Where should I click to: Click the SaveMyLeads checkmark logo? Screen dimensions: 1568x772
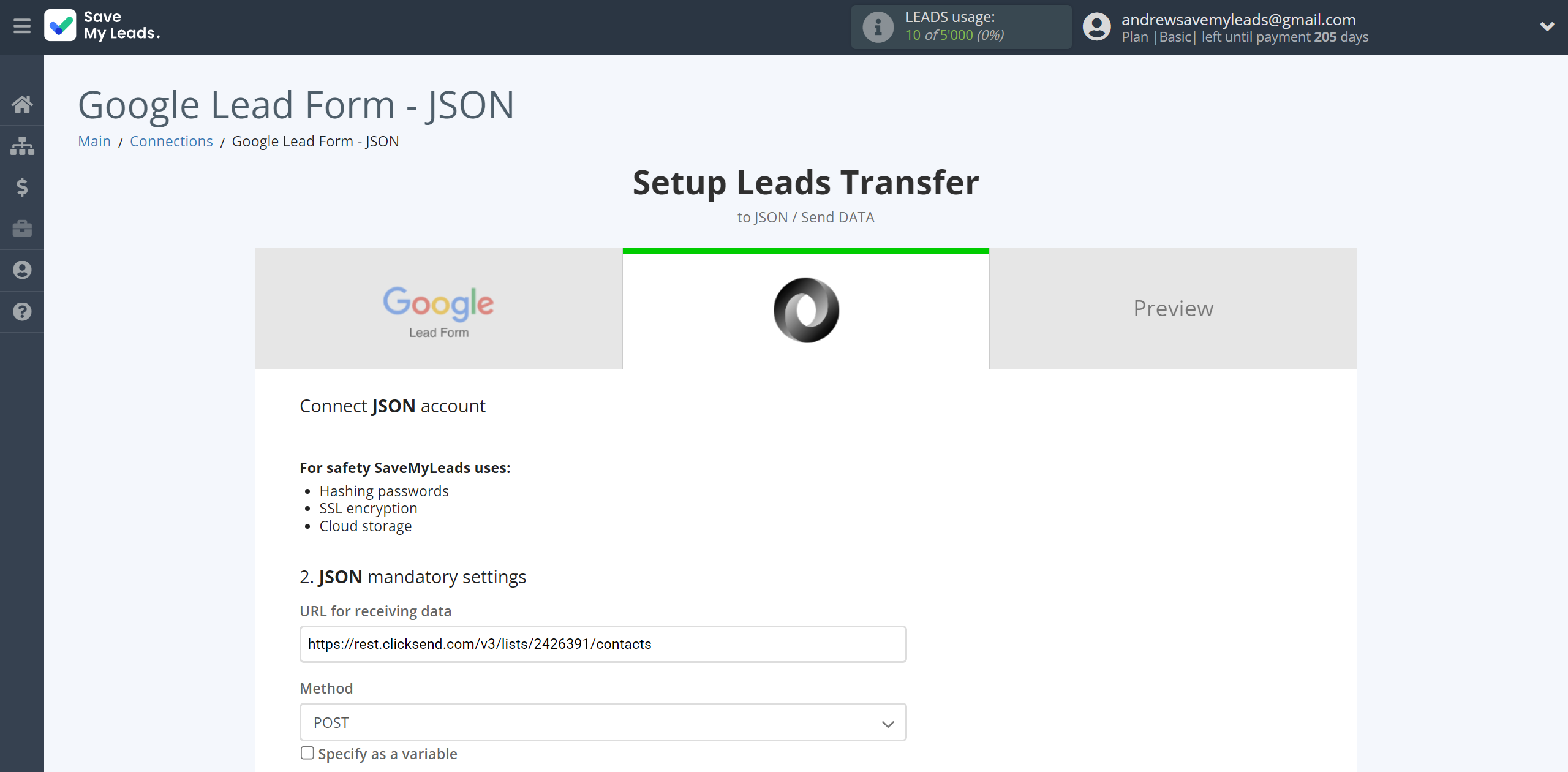[x=60, y=26]
